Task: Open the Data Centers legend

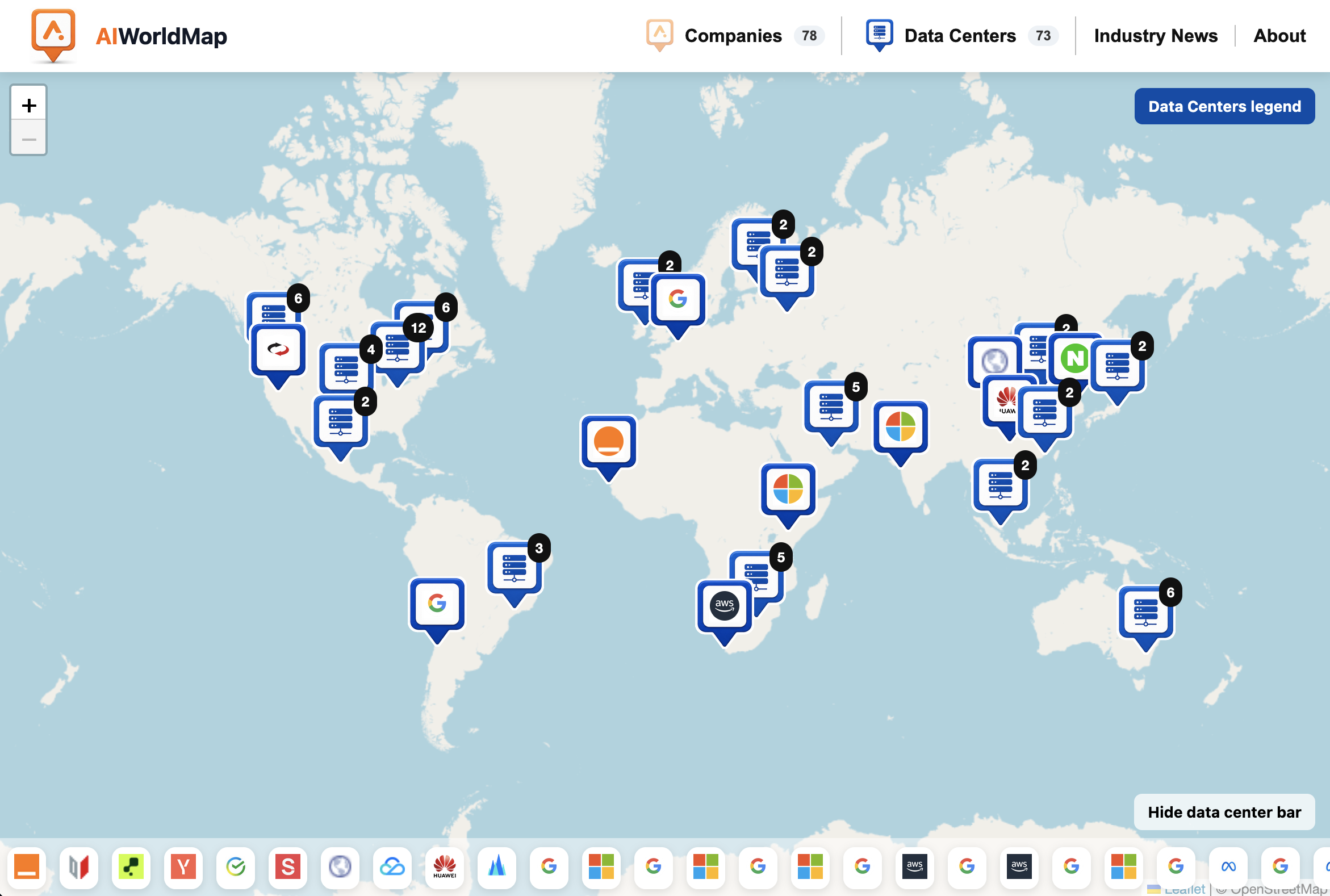Action: 1224,106
